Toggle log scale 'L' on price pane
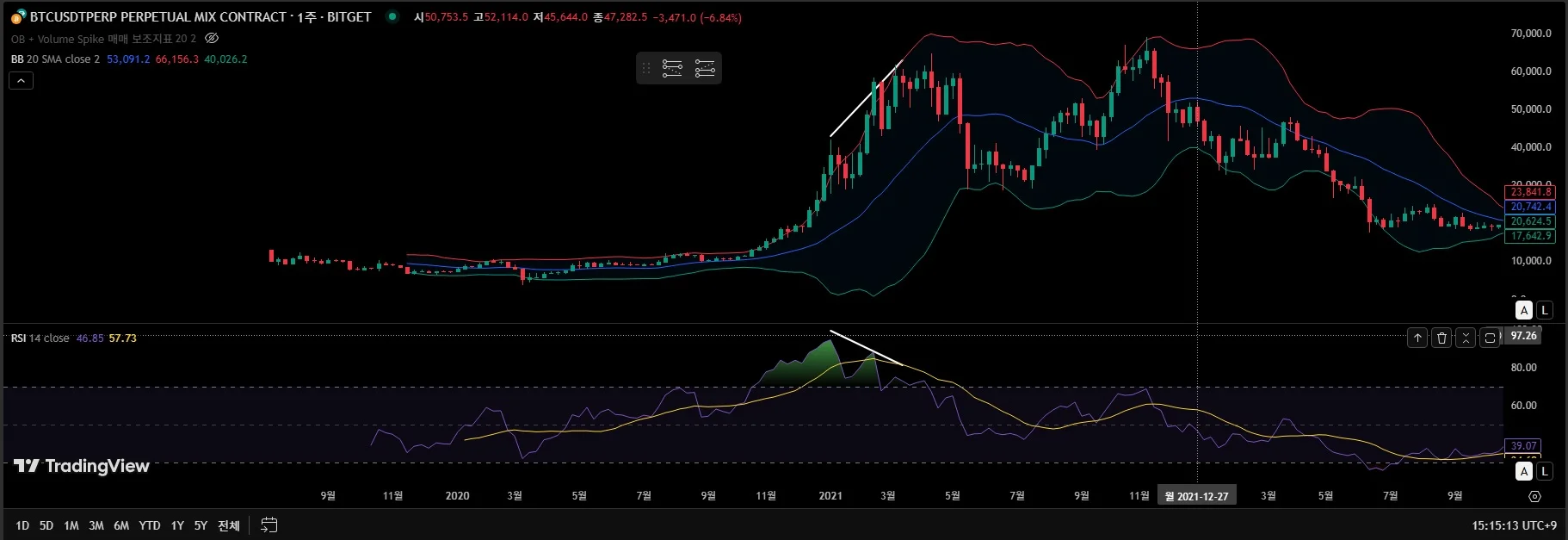1568x540 pixels. [x=1545, y=310]
